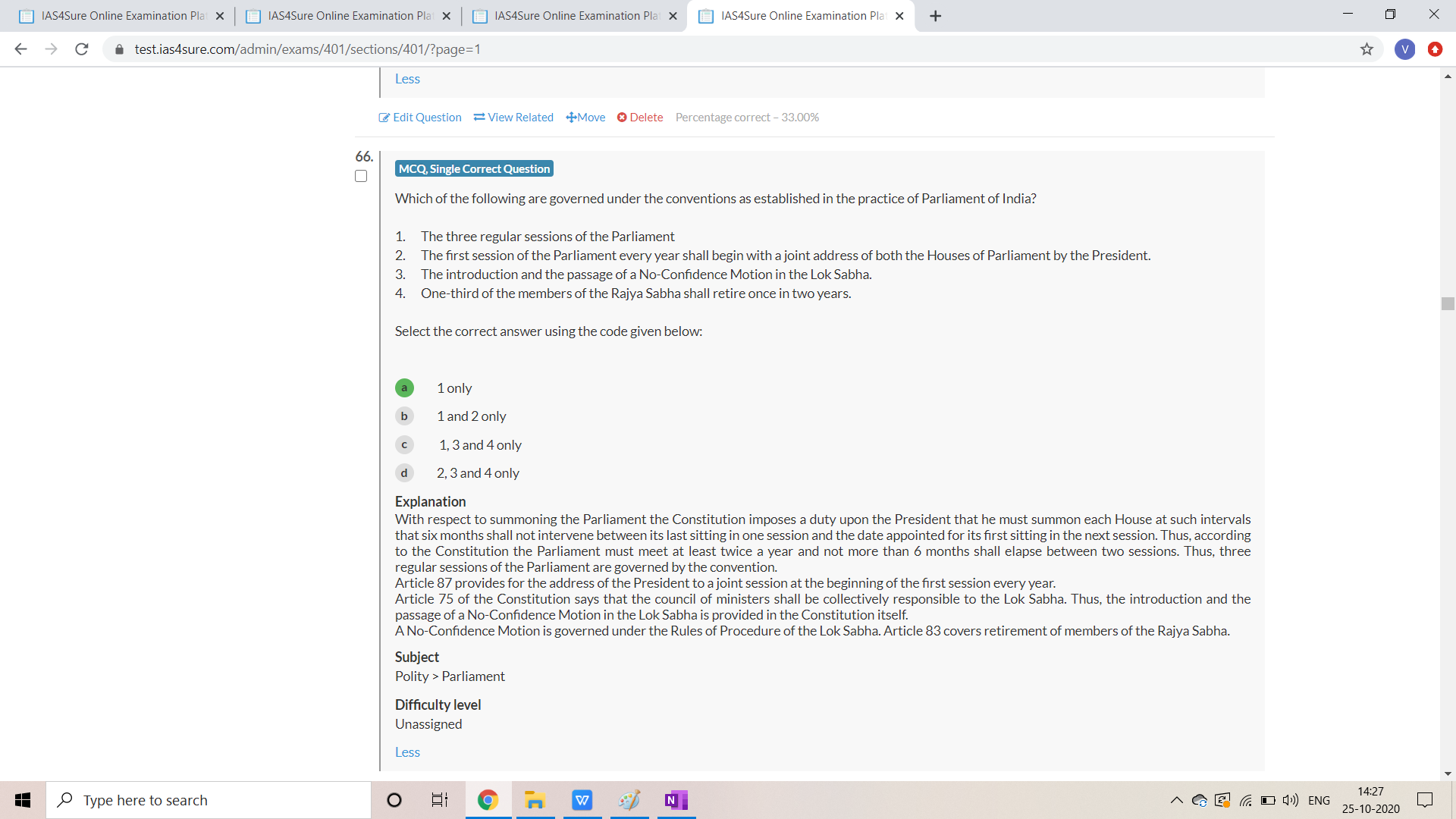Viewport: 1456px width, 819px height.
Task: Tick the checkbox for question 66
Action: (361, 176)
